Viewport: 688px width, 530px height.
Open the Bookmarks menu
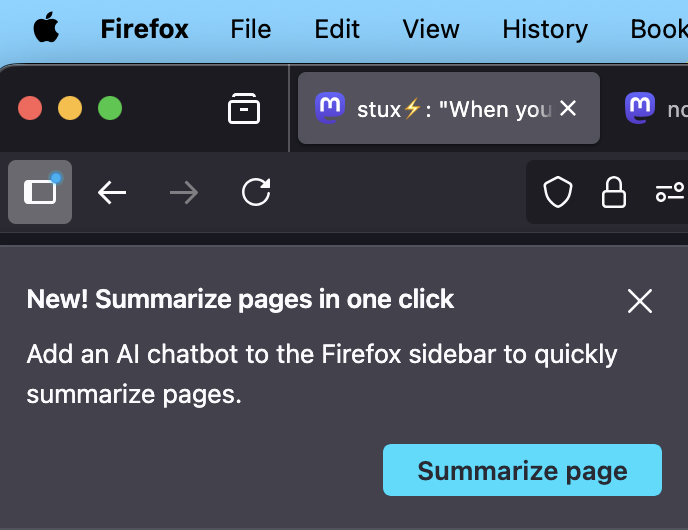coord(659,29)
